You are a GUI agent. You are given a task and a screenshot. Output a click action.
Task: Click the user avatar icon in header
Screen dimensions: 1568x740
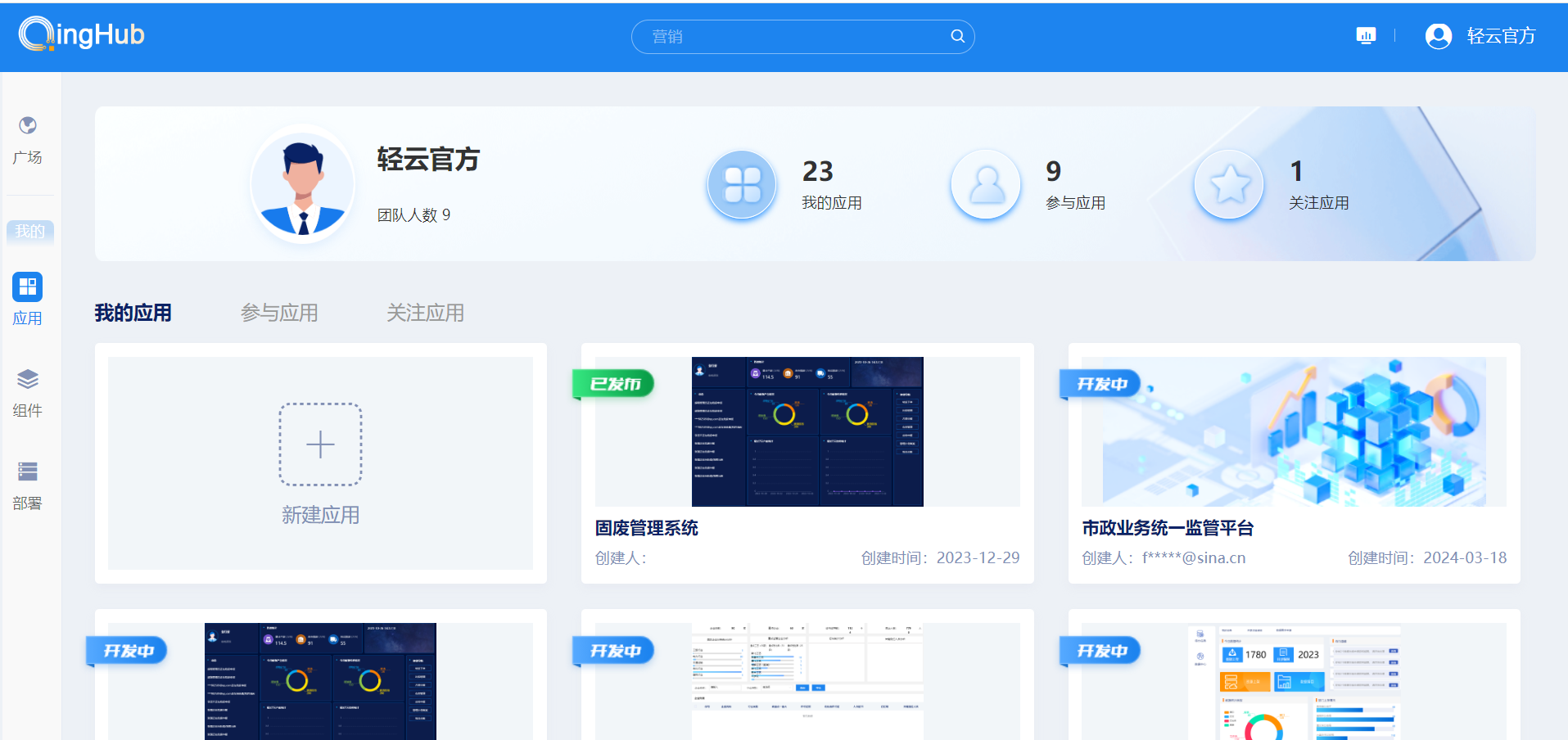(1438, 36)
